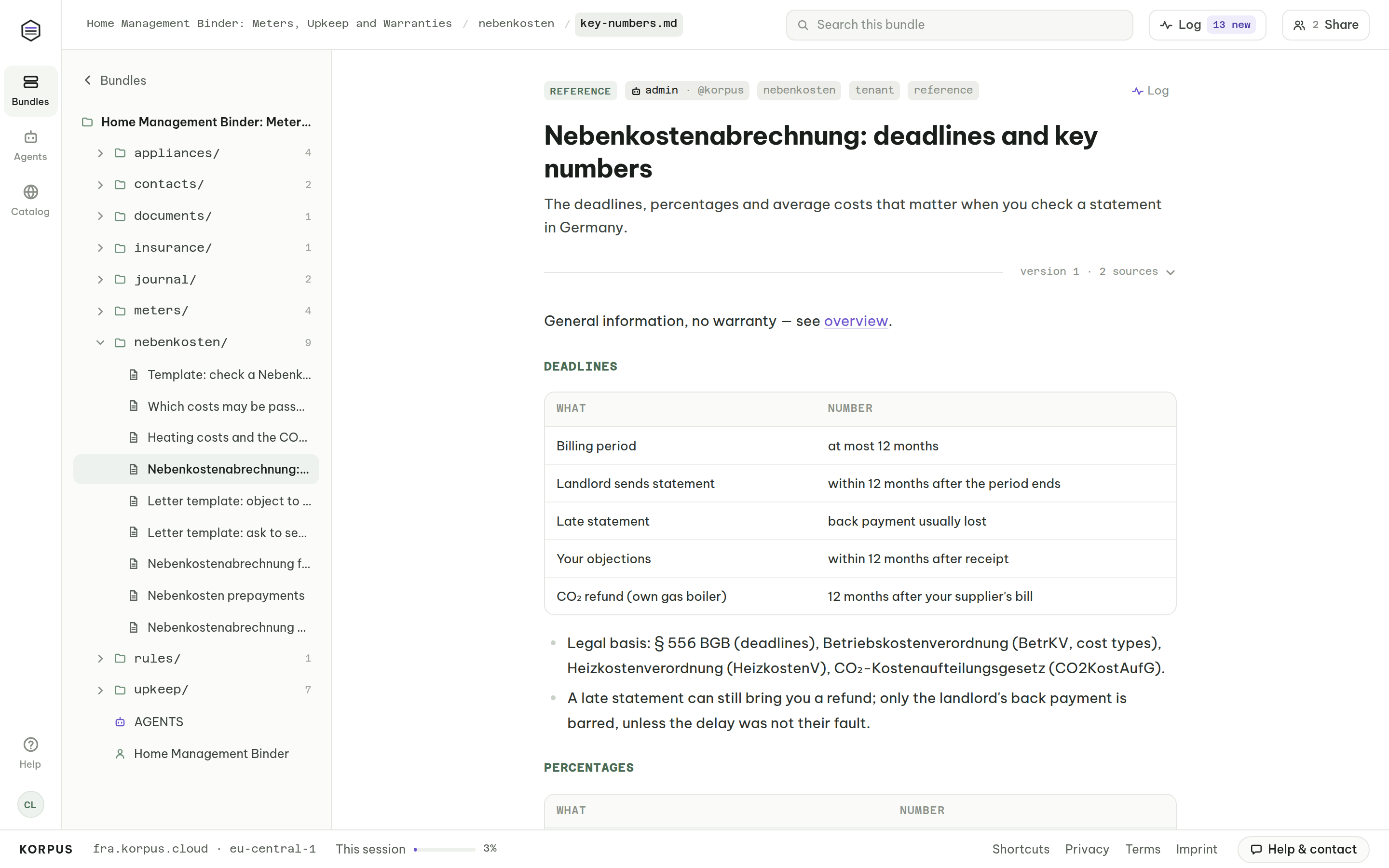Viewport: 1389px width, 868px height.
Task: Open Help & contact chat button
Action: 1303,849
